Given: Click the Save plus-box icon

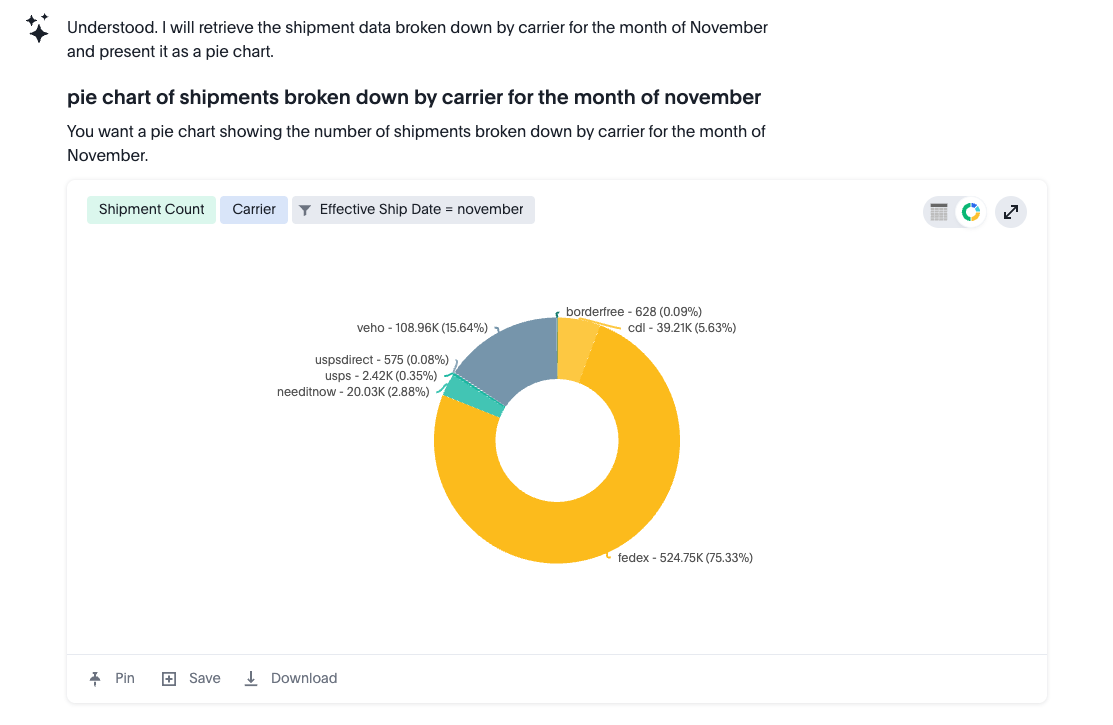Looking at the screenshot, I should pyautogui.click(x=169, y=679).
